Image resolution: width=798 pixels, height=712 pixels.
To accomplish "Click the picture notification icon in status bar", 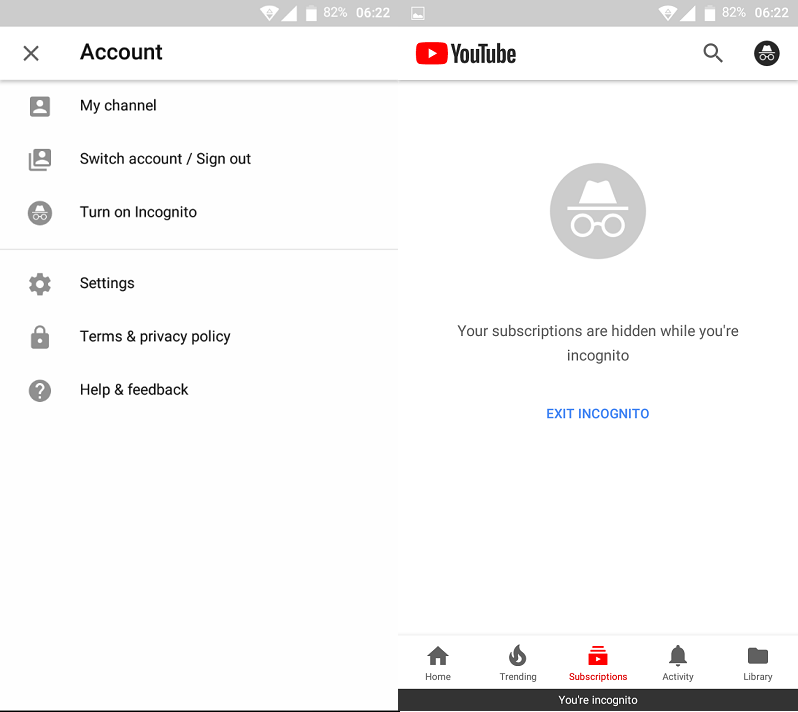I will (418, 13).
